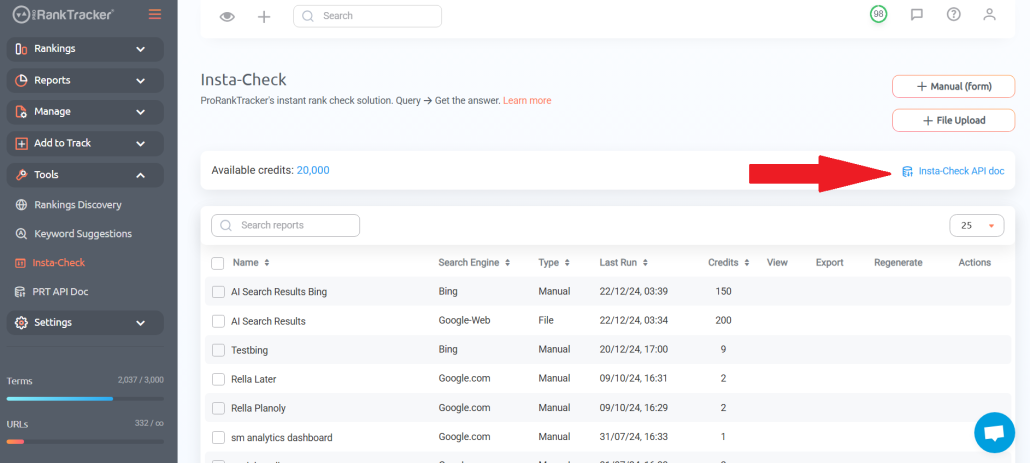The width and height of the screenshot is (1030, 463).
Task: Open the help question mark icon
Action: click(953, 14)
